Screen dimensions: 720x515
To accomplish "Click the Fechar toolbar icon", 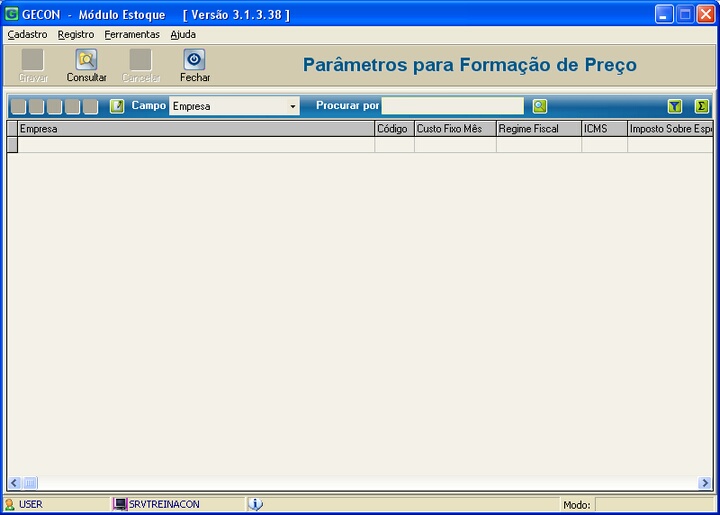I will point(194,60).
